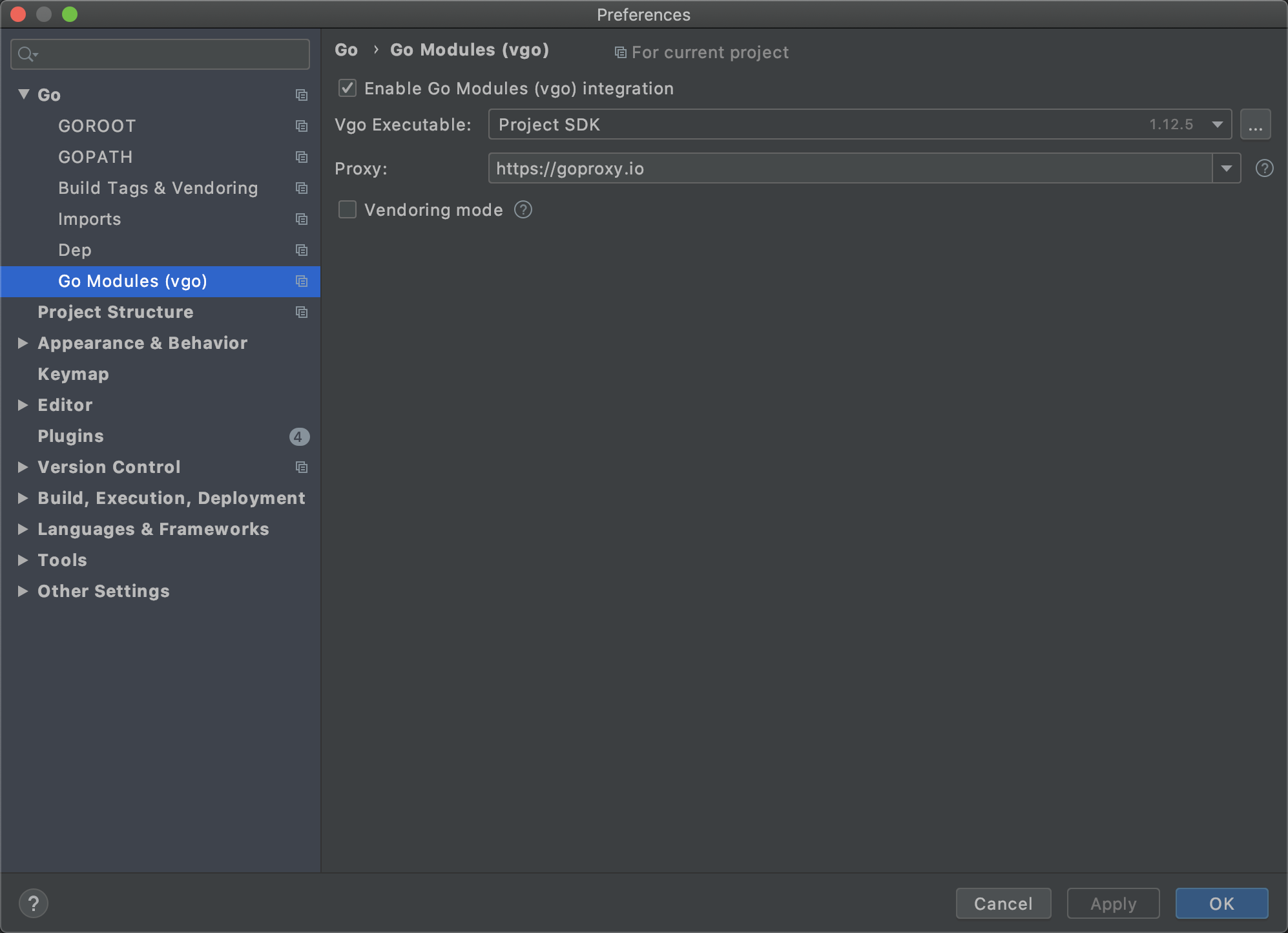The width and height of the screenshot is (1288, 933).
Task: Select GOPATH in the settings tree
Action: tap(96, 157)
